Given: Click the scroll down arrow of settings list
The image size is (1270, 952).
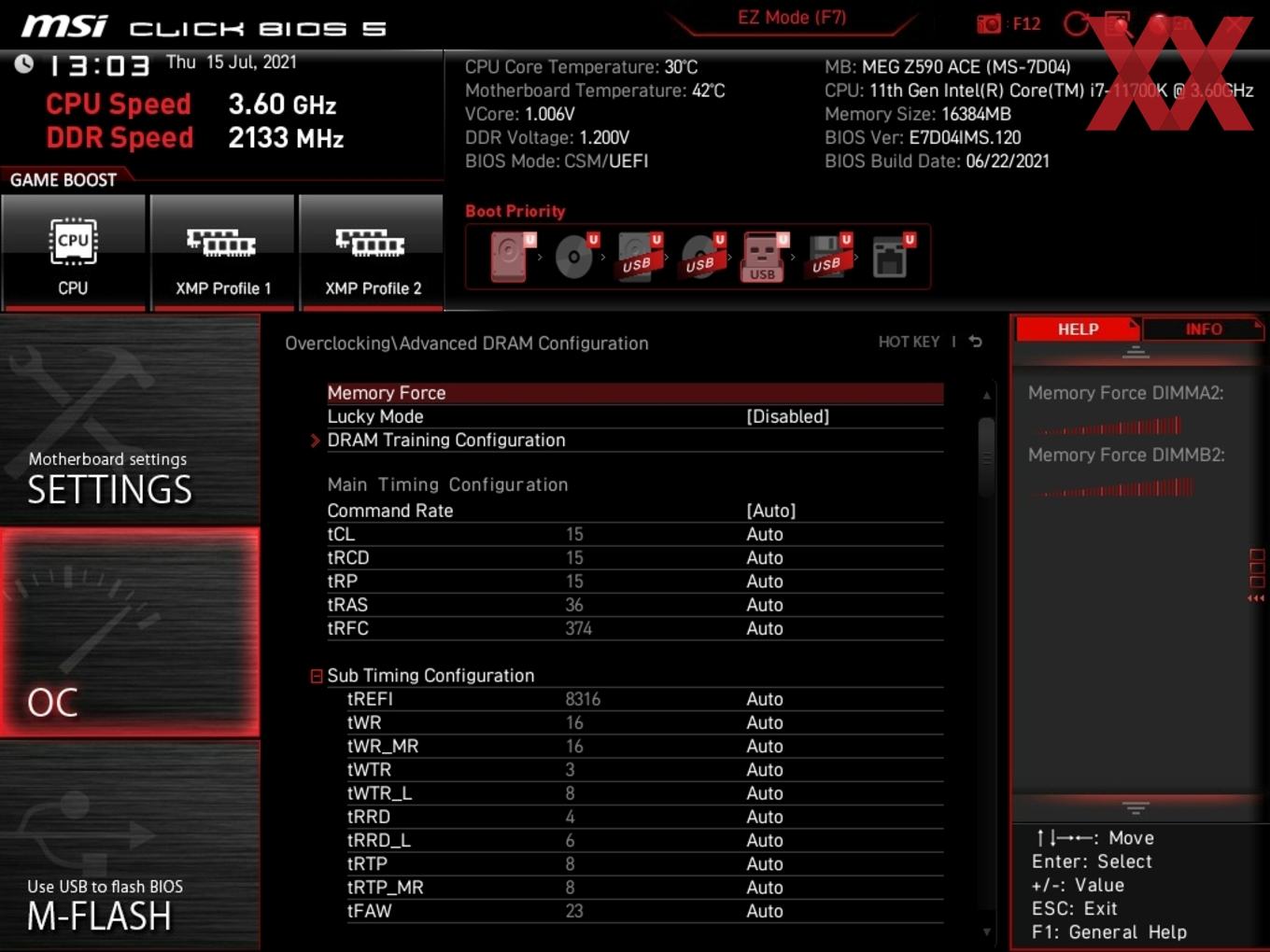Looking at the screenshot, I should (x=986, y=931).
